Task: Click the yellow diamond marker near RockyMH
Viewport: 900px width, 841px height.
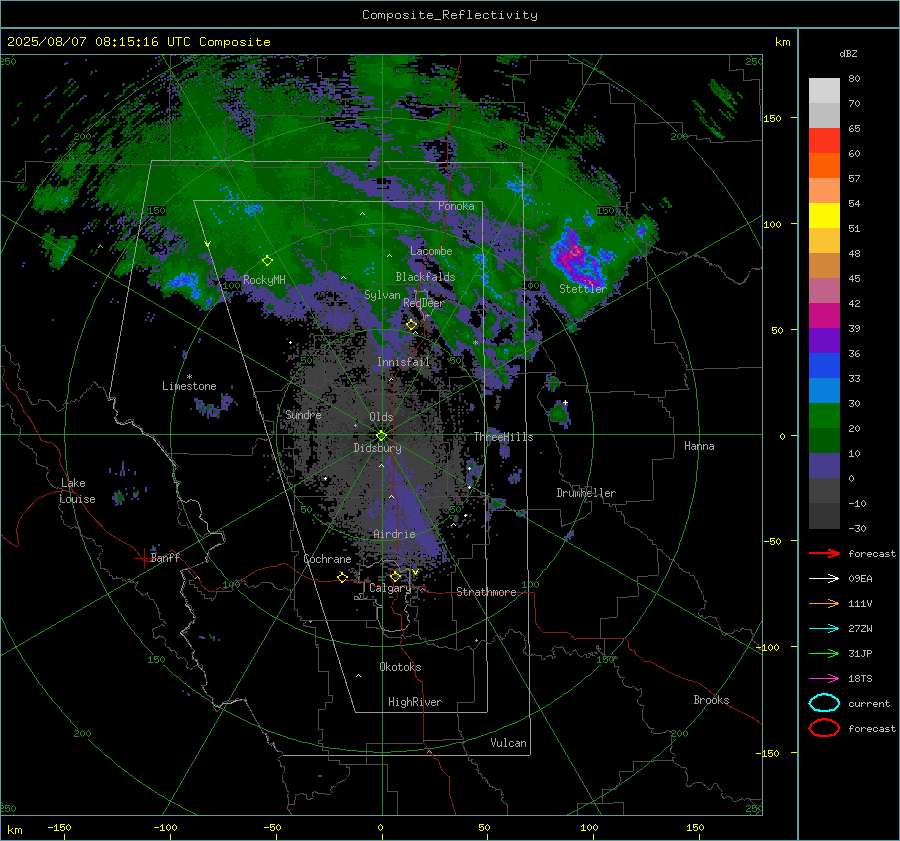Action: (267, 261)
